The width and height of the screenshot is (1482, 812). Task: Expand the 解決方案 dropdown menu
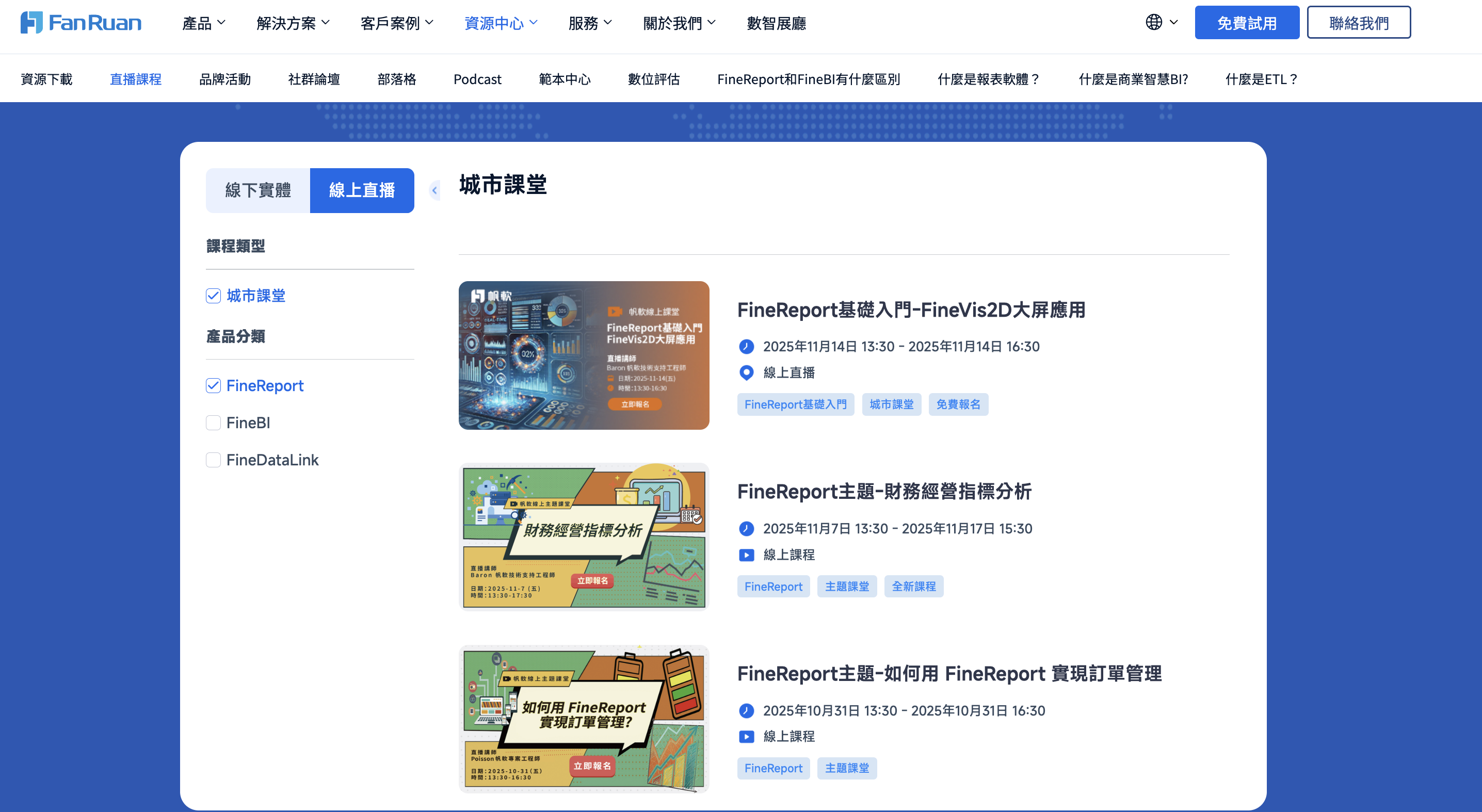pyautogui.click(x=293, y=23)
